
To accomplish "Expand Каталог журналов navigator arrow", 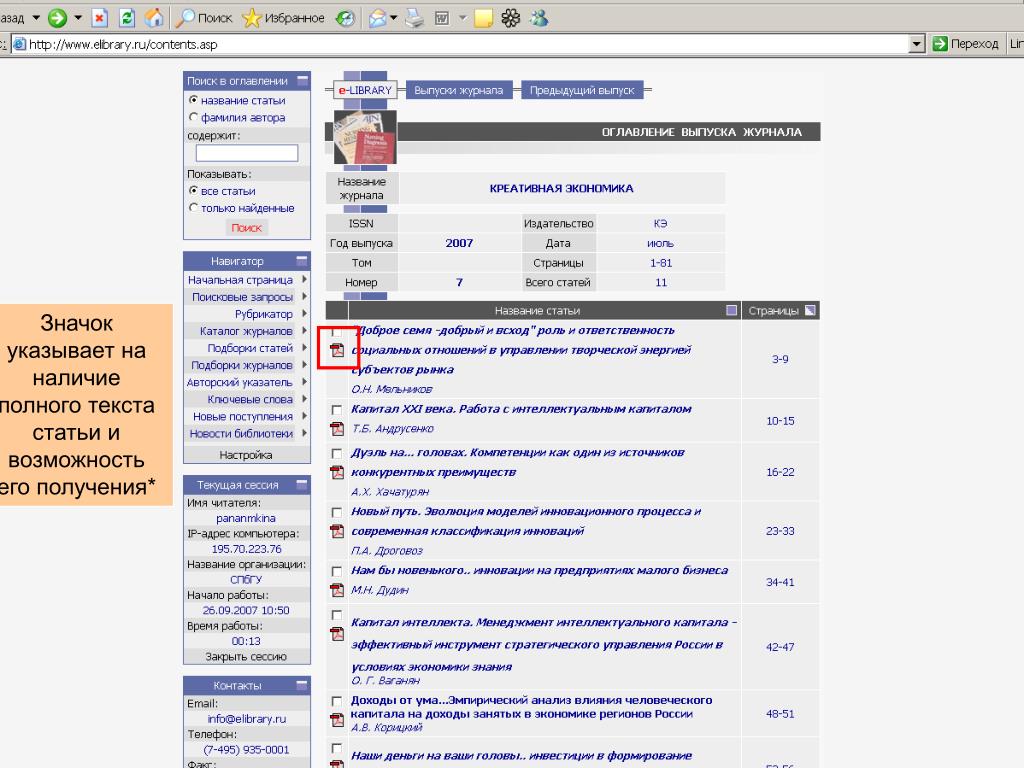I will point(304,330).
